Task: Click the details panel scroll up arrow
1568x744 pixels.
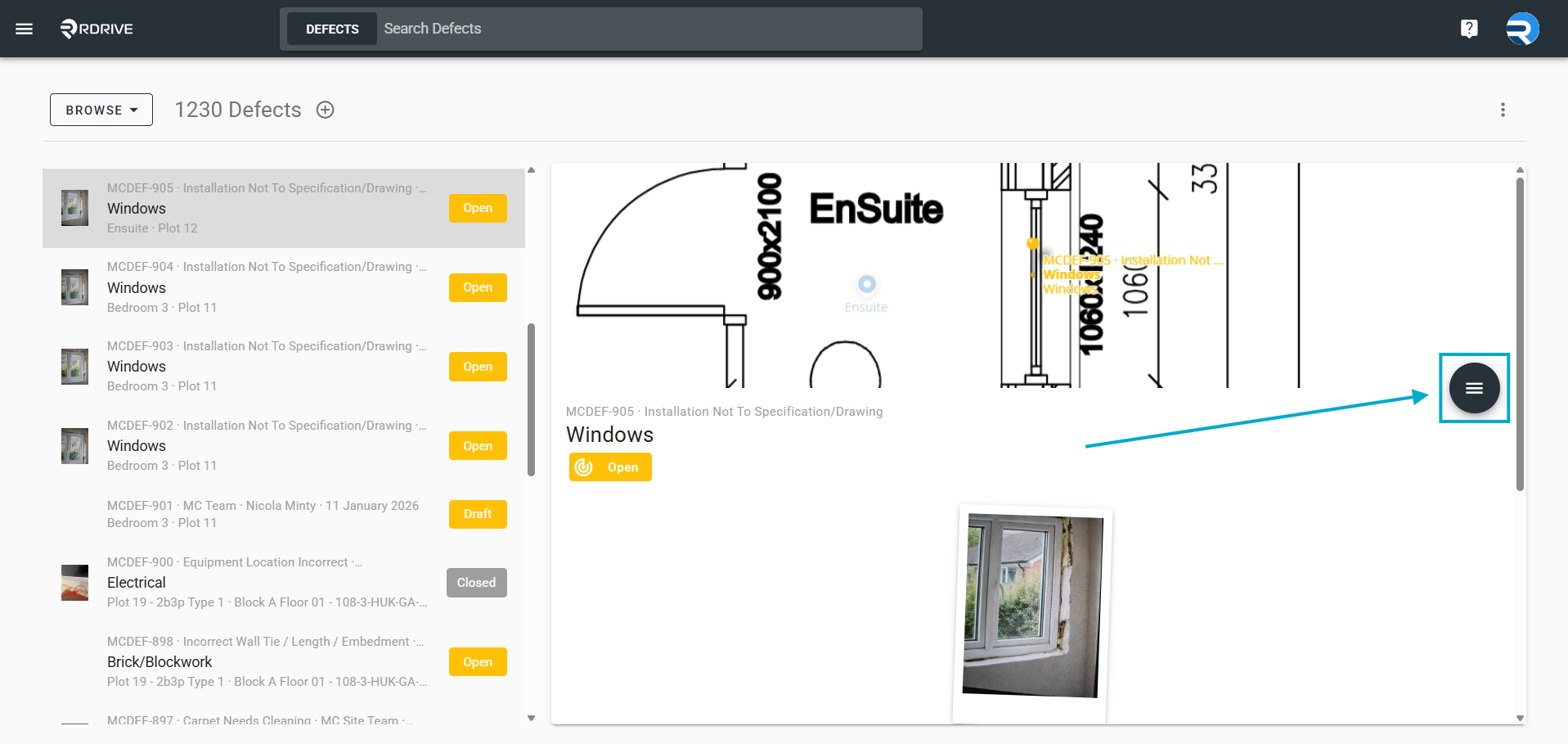Action: [1520, 170]
